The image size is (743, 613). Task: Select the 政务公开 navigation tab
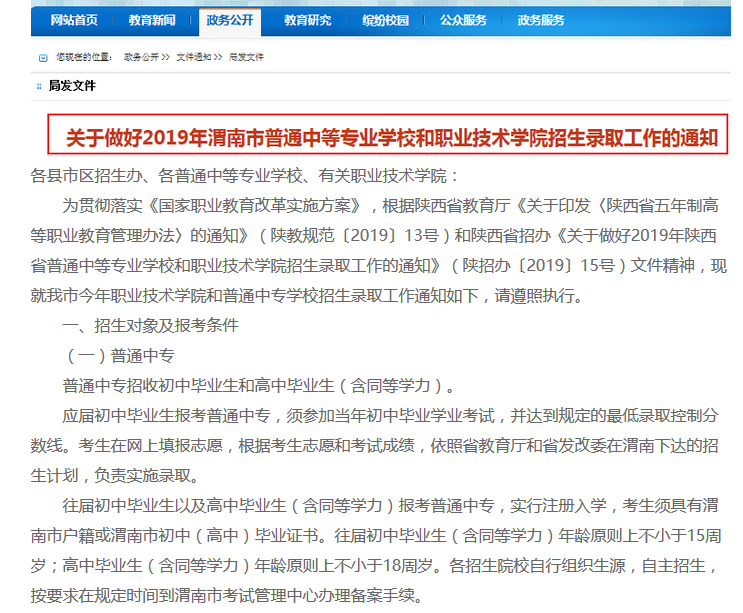coord(230,20)
